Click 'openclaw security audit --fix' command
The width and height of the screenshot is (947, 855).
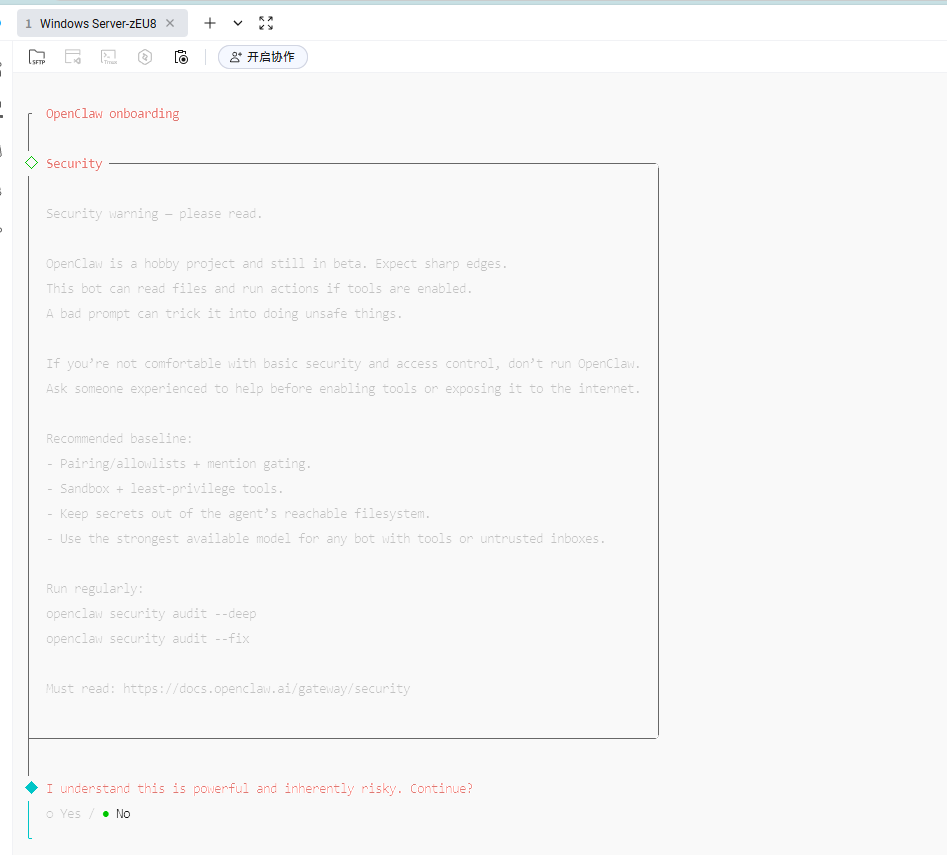coord(148,639)
